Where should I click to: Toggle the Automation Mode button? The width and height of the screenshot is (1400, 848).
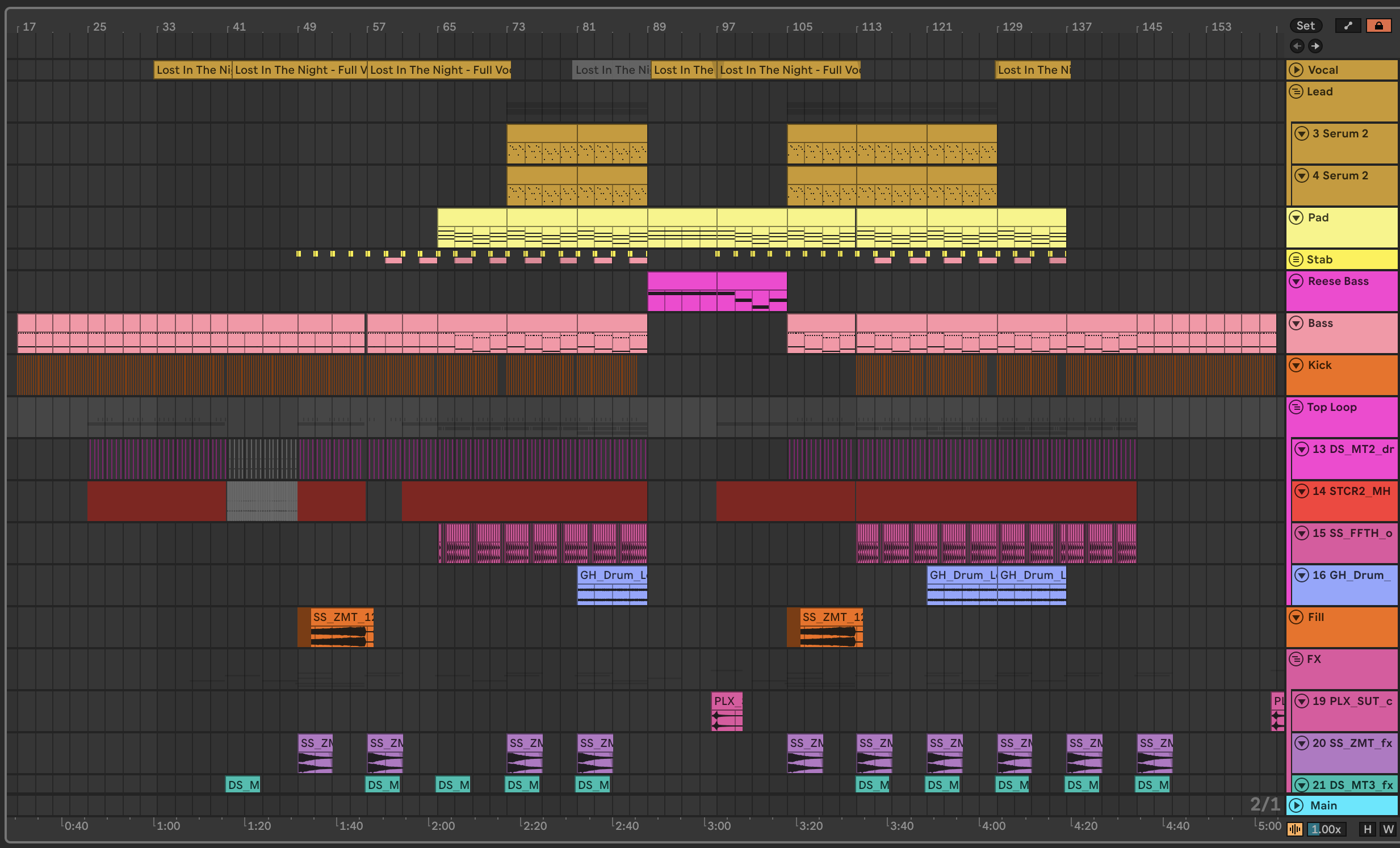tap(1348, 26)
